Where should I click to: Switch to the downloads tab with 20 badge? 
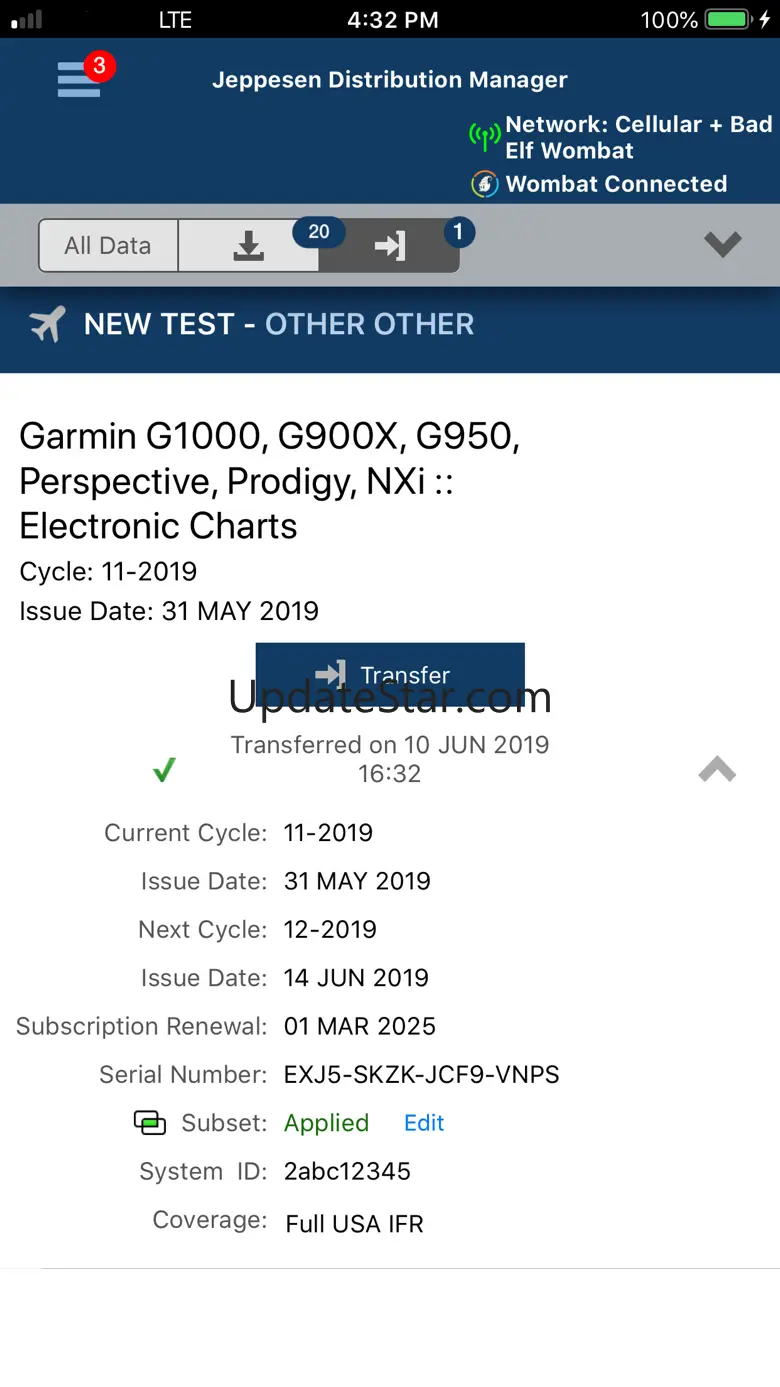(249, 246)
